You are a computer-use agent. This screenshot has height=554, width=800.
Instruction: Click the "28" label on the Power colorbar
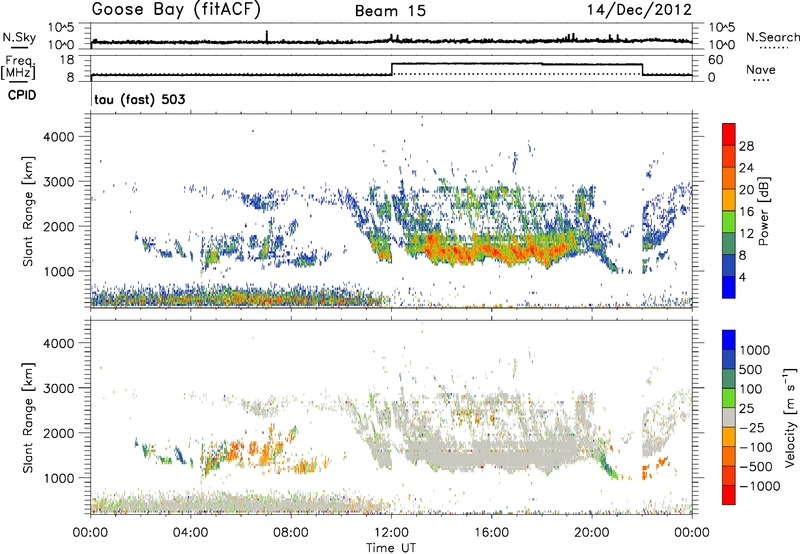[x=746, y=146]
